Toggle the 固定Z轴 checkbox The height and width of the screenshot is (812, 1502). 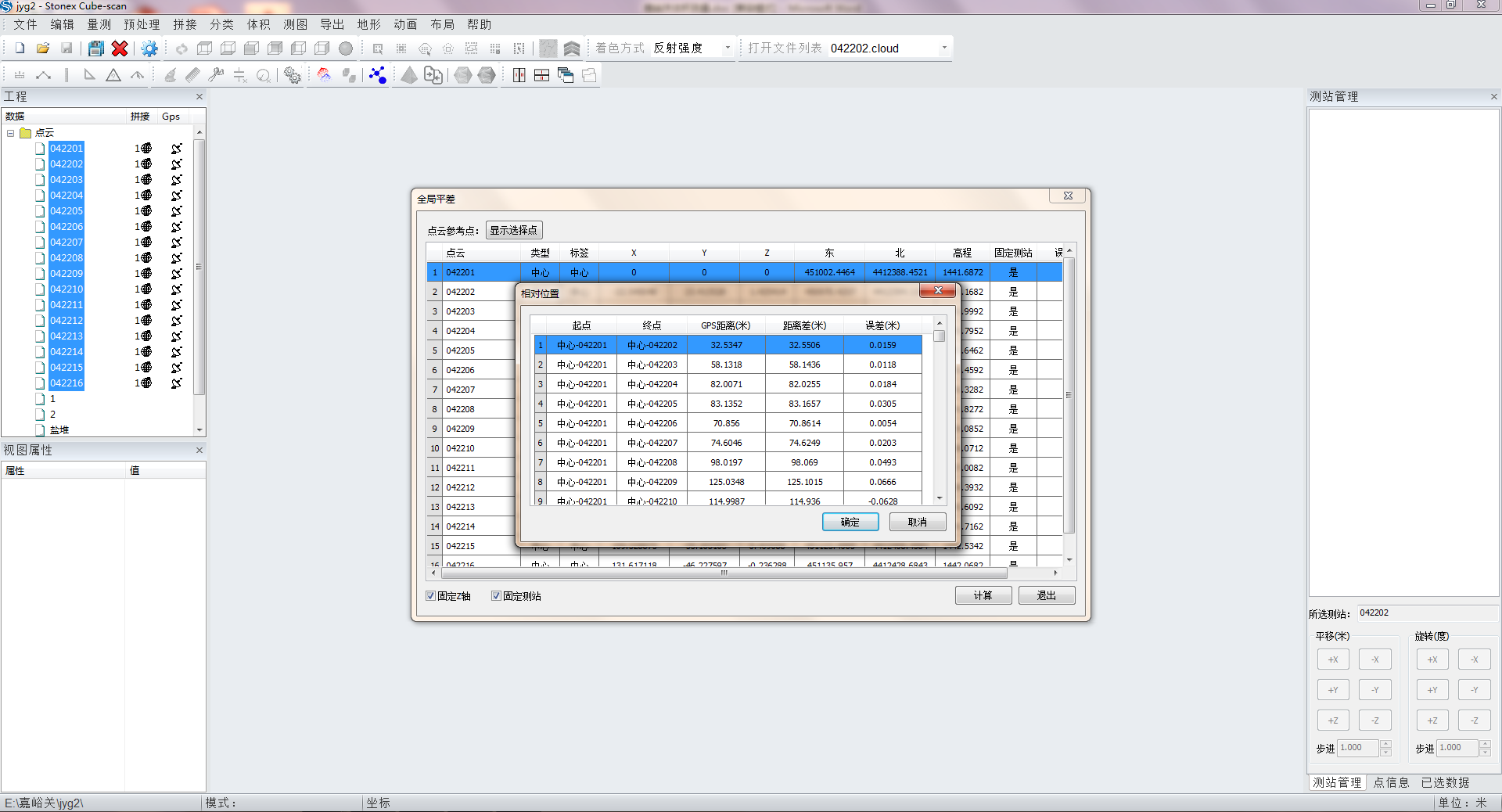(x=431, y=596)
